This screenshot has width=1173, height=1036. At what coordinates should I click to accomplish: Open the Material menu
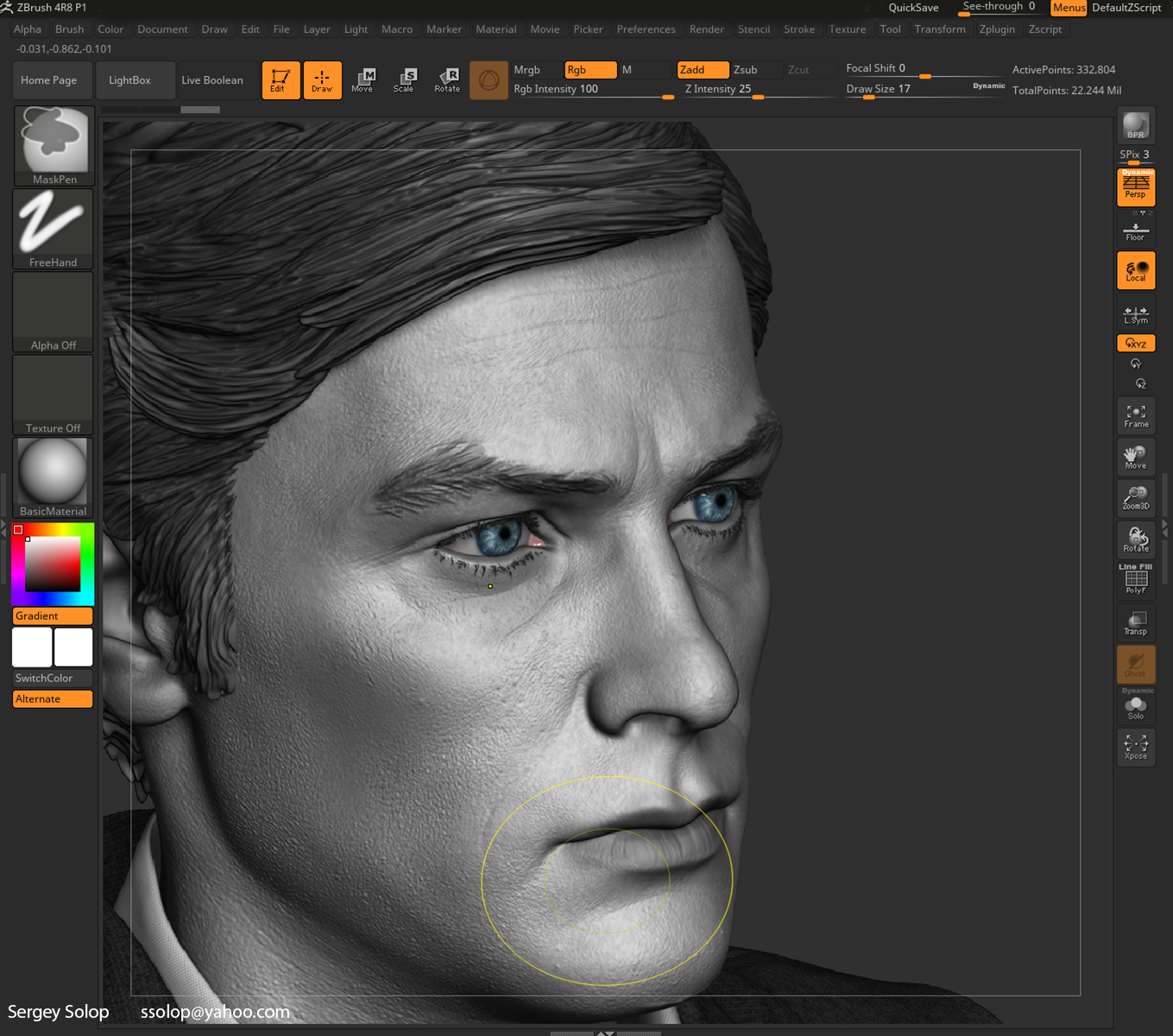496,29
